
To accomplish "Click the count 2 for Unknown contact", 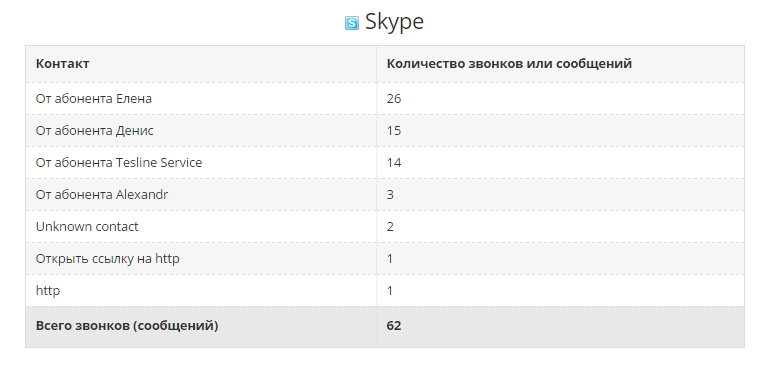I will pos(390,227).
